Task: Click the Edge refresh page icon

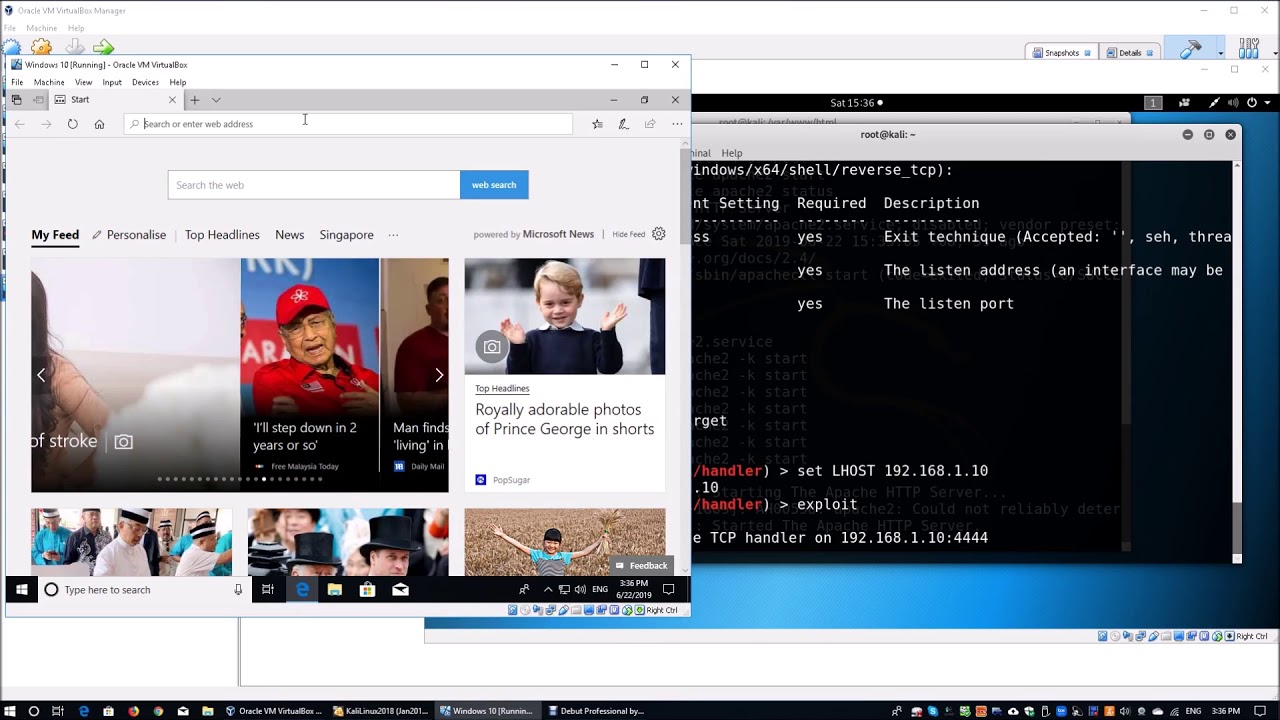Action: click(x=72, y=124)
